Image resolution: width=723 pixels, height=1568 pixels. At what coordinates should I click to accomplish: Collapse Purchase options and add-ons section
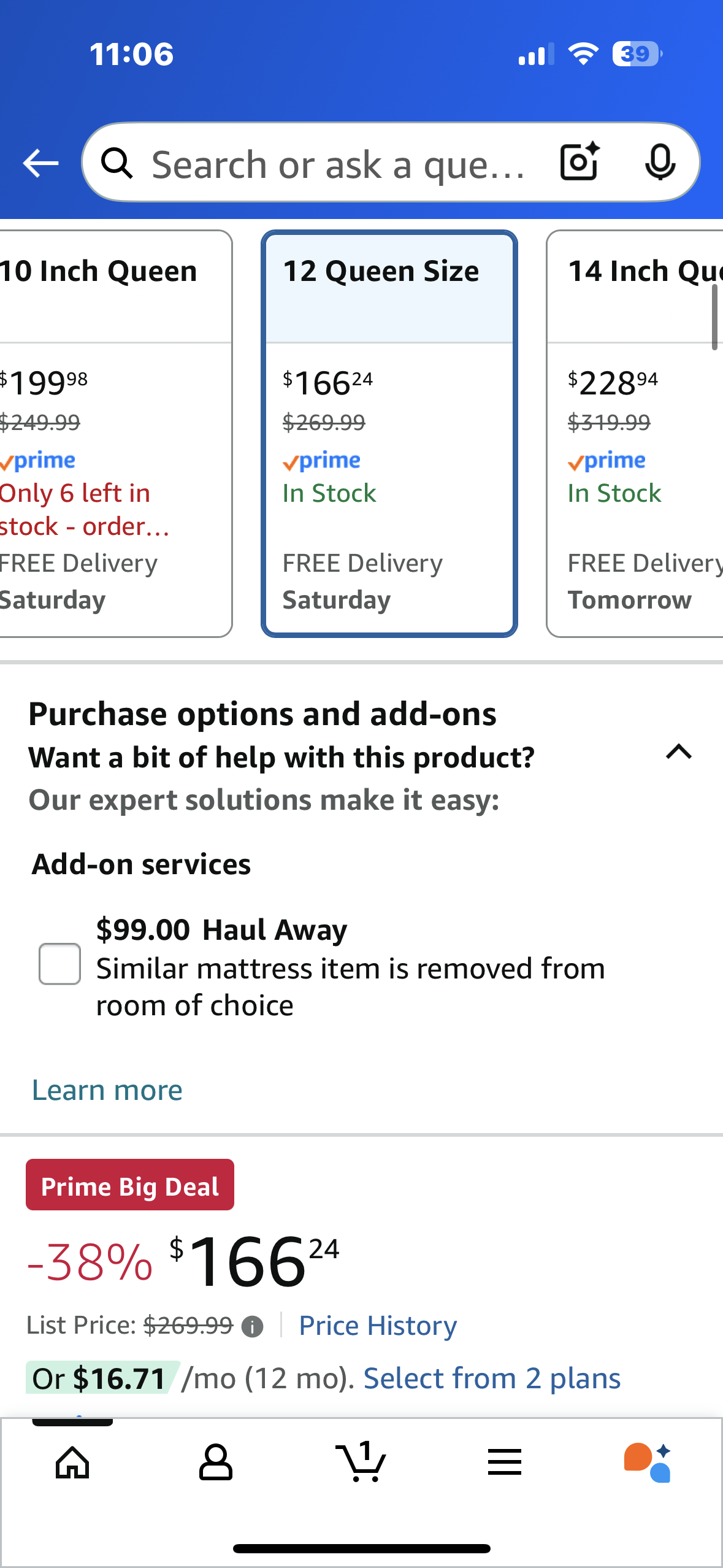[678, 752]
